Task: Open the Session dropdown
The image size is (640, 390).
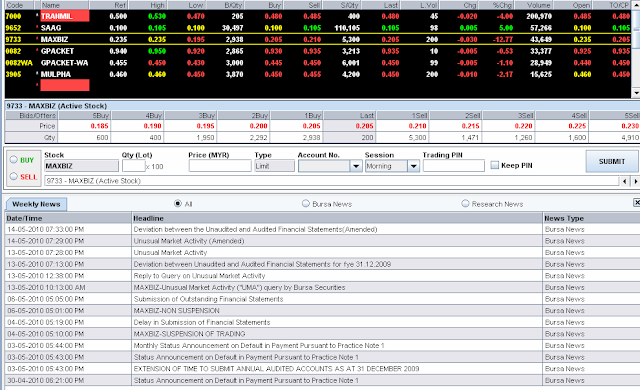Action: pos(413,166)
